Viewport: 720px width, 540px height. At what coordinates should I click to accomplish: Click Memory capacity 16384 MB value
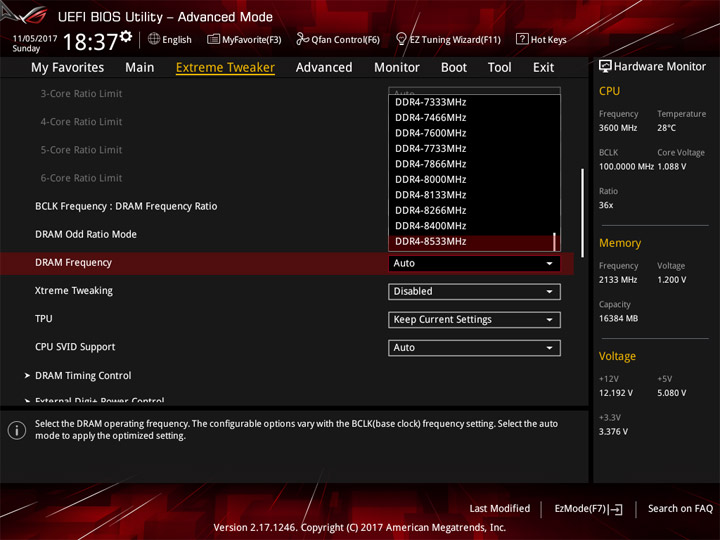(618, 318)
